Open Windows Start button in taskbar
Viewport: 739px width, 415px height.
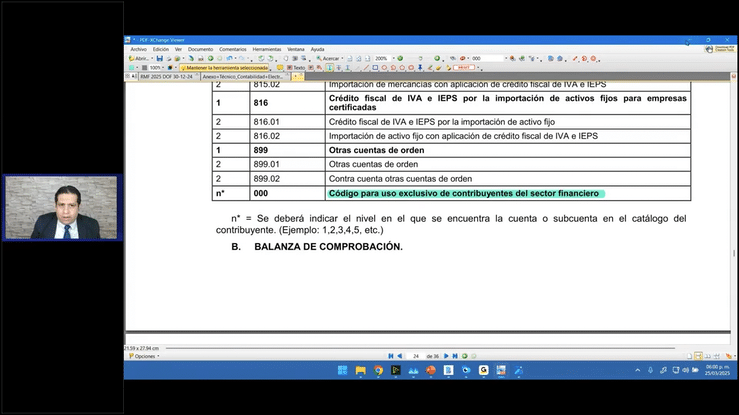tap(343, 370)
